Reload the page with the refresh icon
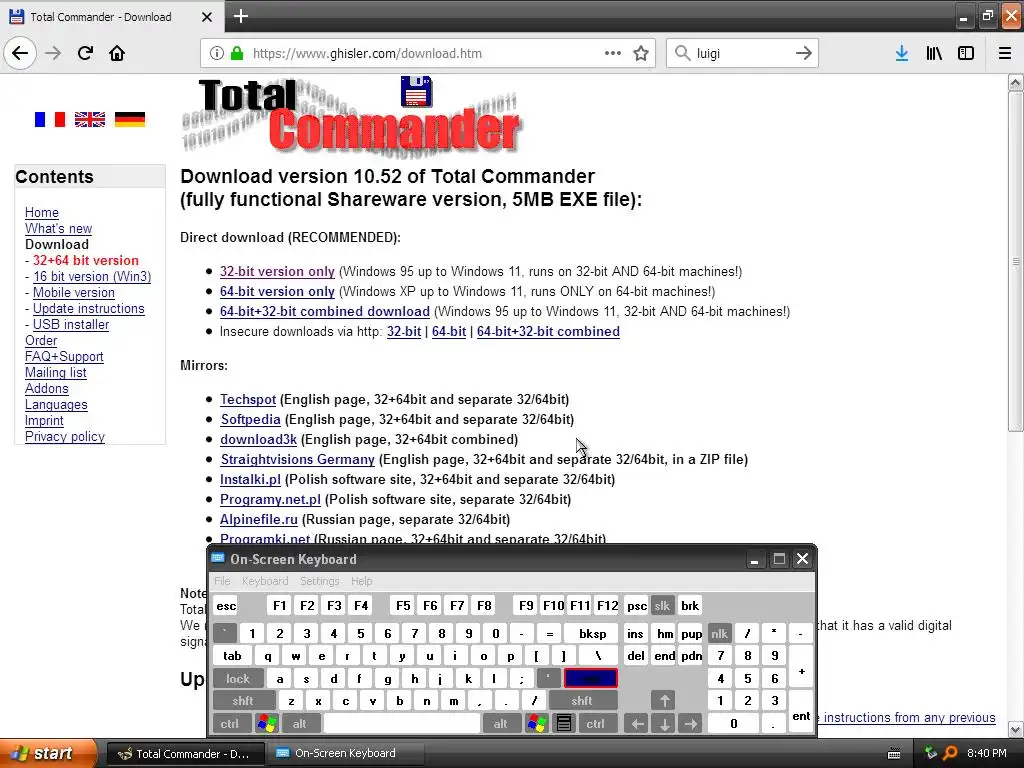 click(85, 54)
